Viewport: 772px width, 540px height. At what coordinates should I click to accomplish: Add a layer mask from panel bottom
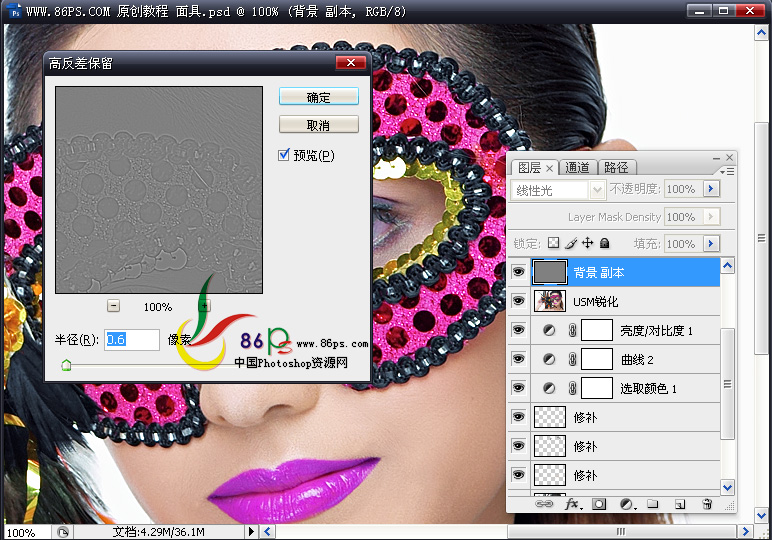[x=600, y=505]
